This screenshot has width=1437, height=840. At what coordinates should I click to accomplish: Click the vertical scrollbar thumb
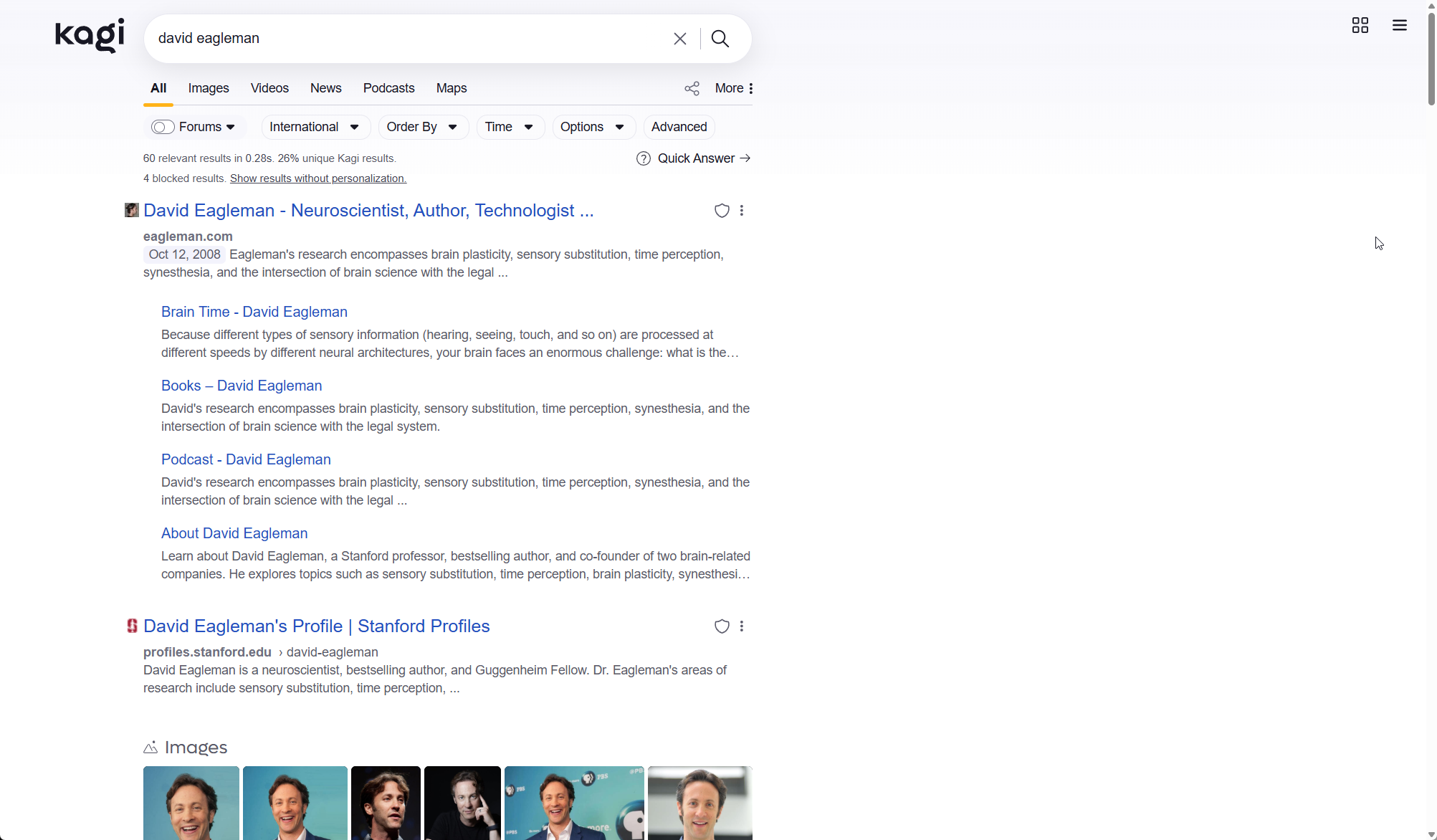[x=1431, y=57]
